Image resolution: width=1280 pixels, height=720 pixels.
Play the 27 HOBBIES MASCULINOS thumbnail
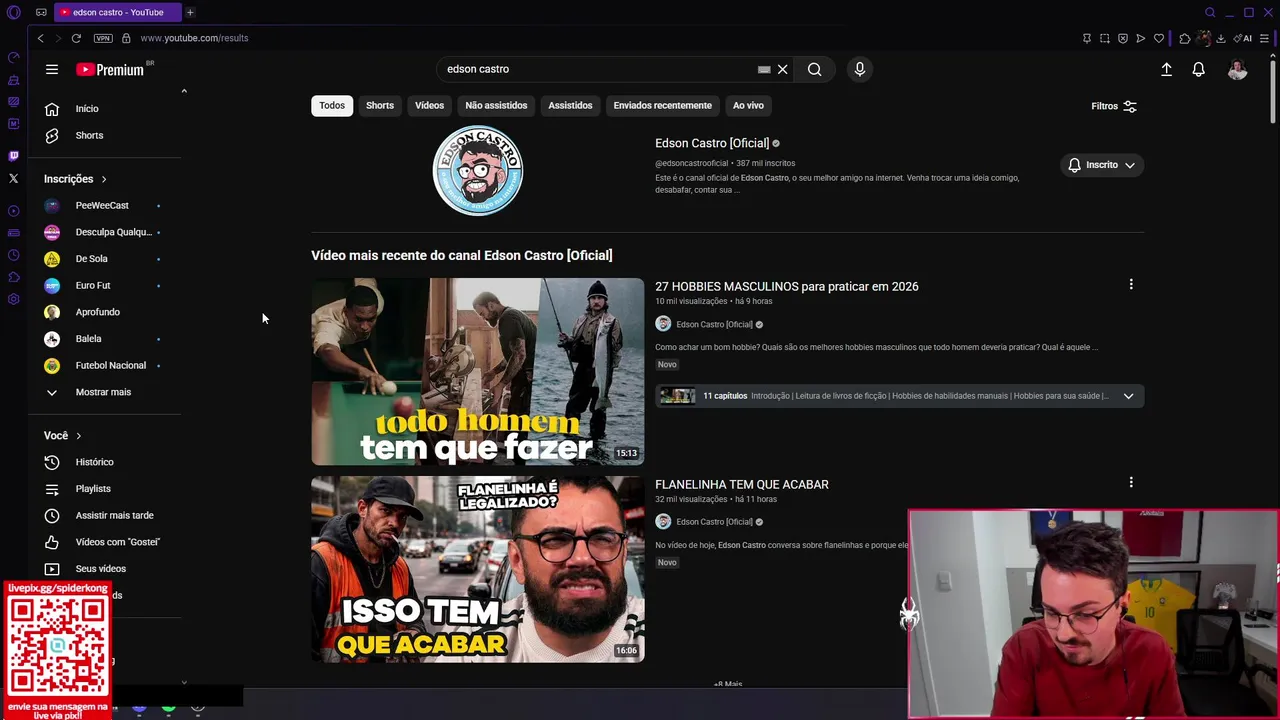(477, 371)
